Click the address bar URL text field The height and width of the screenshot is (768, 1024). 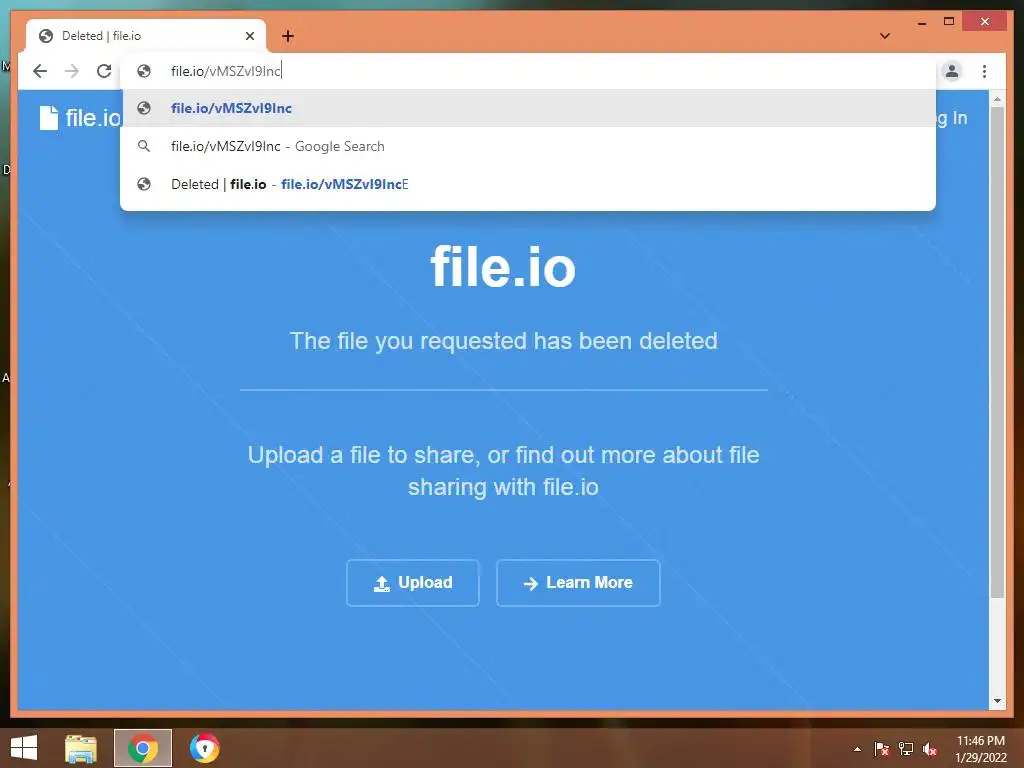click(528, 71)
